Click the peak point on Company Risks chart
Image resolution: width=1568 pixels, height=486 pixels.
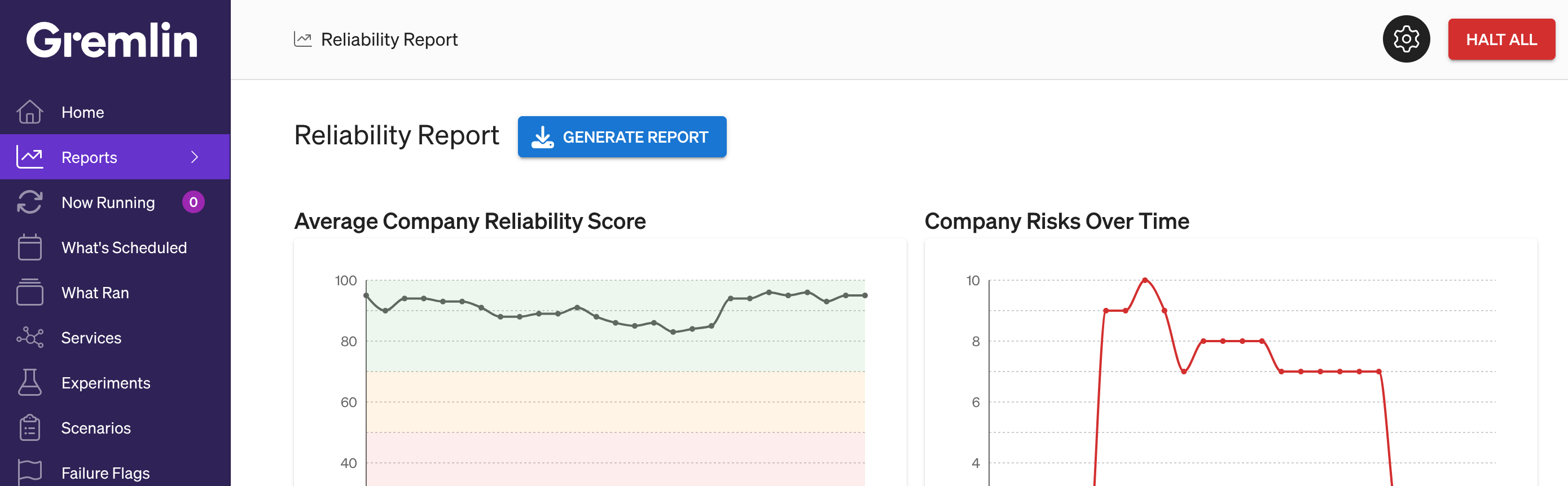[x=1144, y=280]
